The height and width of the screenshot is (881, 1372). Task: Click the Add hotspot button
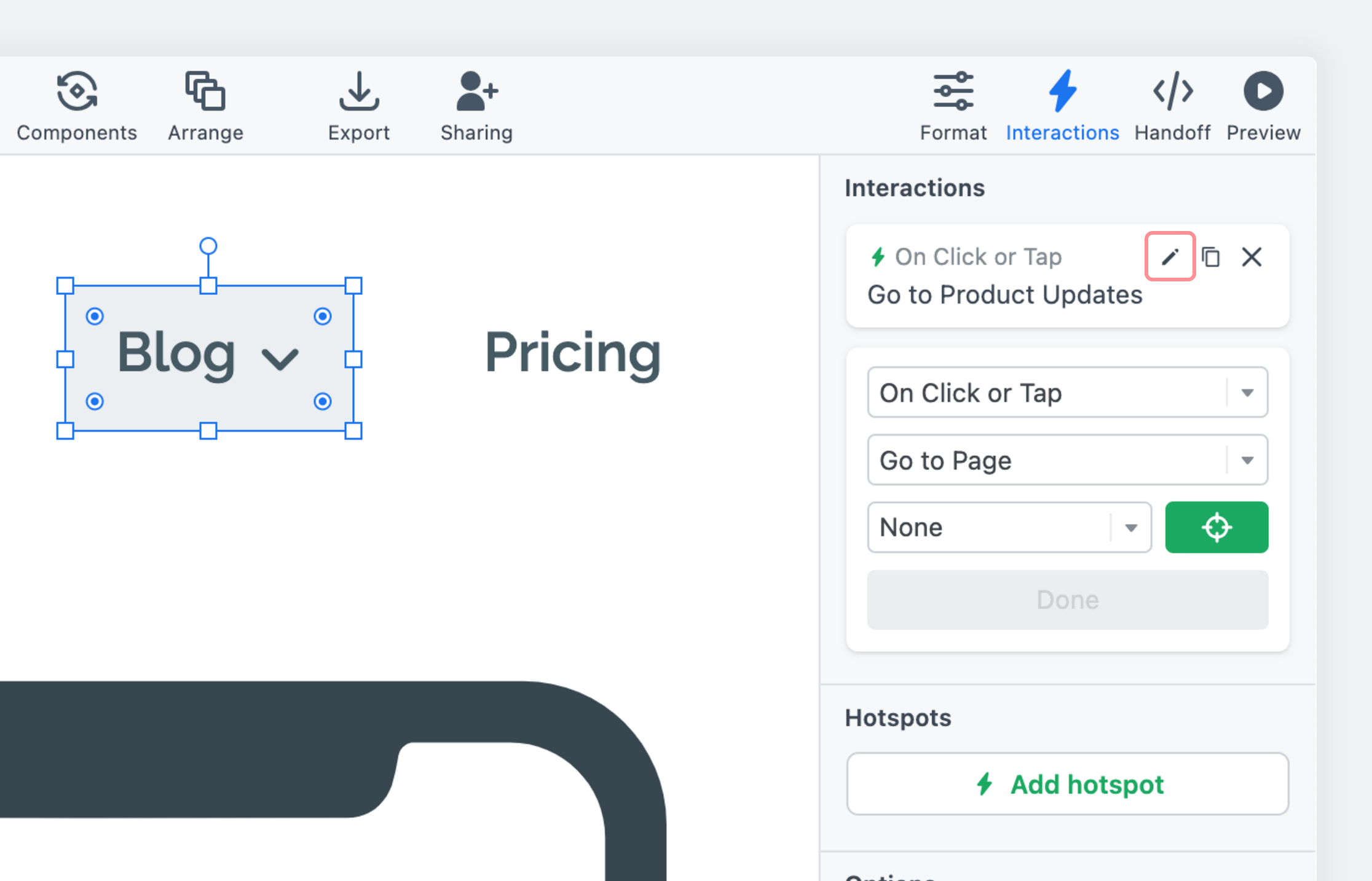(x=1067, y=785)
